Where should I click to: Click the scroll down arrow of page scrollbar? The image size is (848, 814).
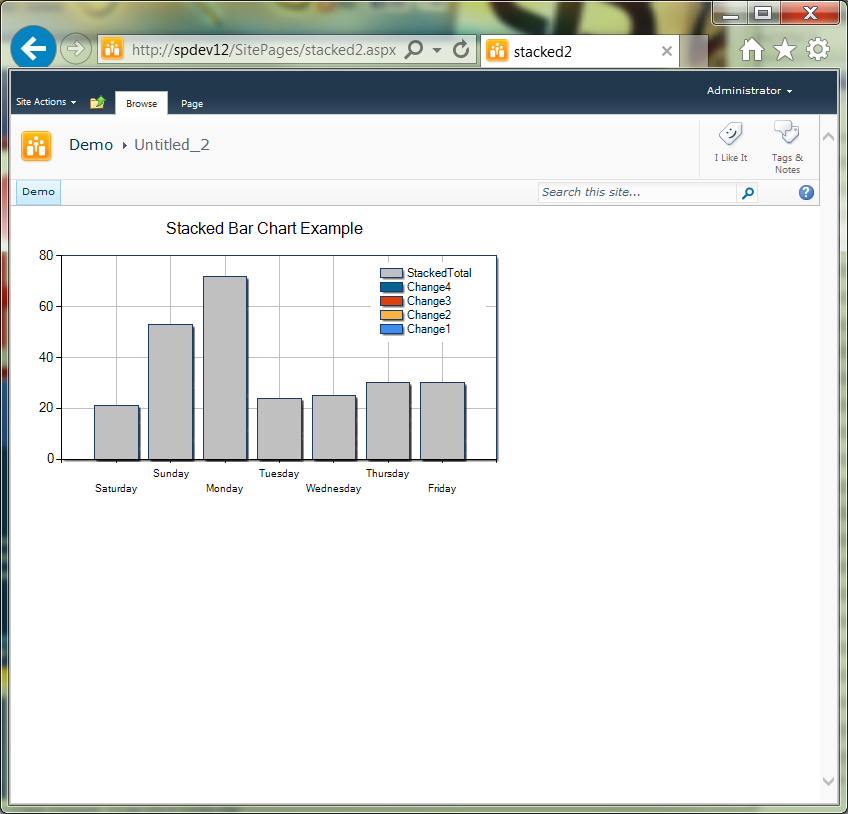pyautogui.click(x=828, y=781)
